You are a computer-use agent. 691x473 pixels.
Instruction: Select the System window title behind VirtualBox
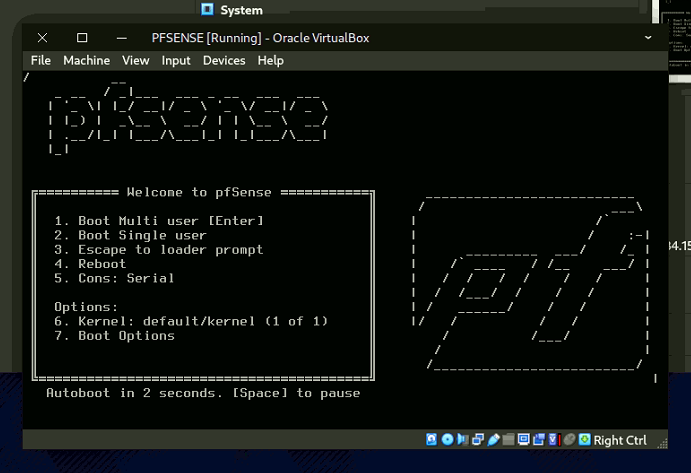coord(241,10)
